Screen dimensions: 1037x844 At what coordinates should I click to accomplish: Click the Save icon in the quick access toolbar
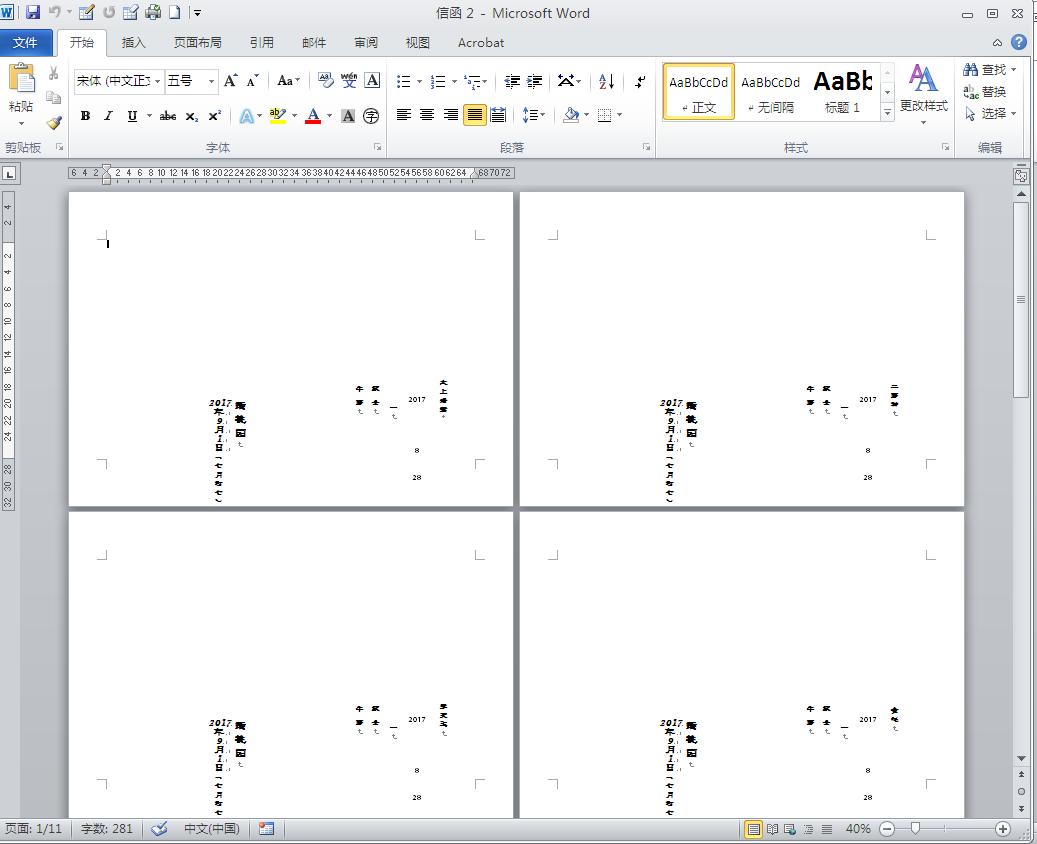tap(33, 13)
